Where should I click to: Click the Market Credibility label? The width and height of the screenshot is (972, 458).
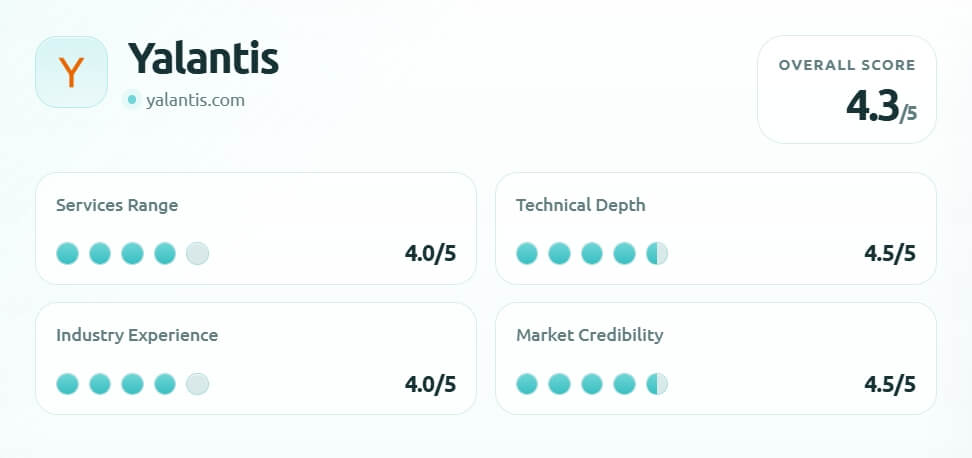(x=590, y=335)
